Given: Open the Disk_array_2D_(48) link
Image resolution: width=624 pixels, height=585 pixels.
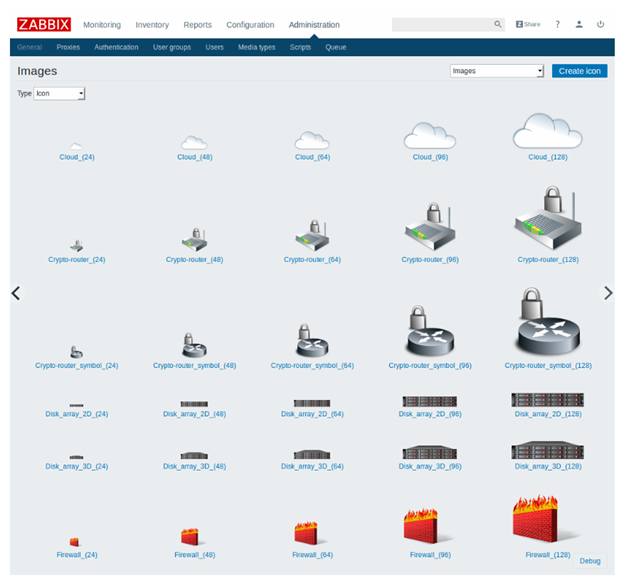Looking at the screenshot, I should pos(194,414).
